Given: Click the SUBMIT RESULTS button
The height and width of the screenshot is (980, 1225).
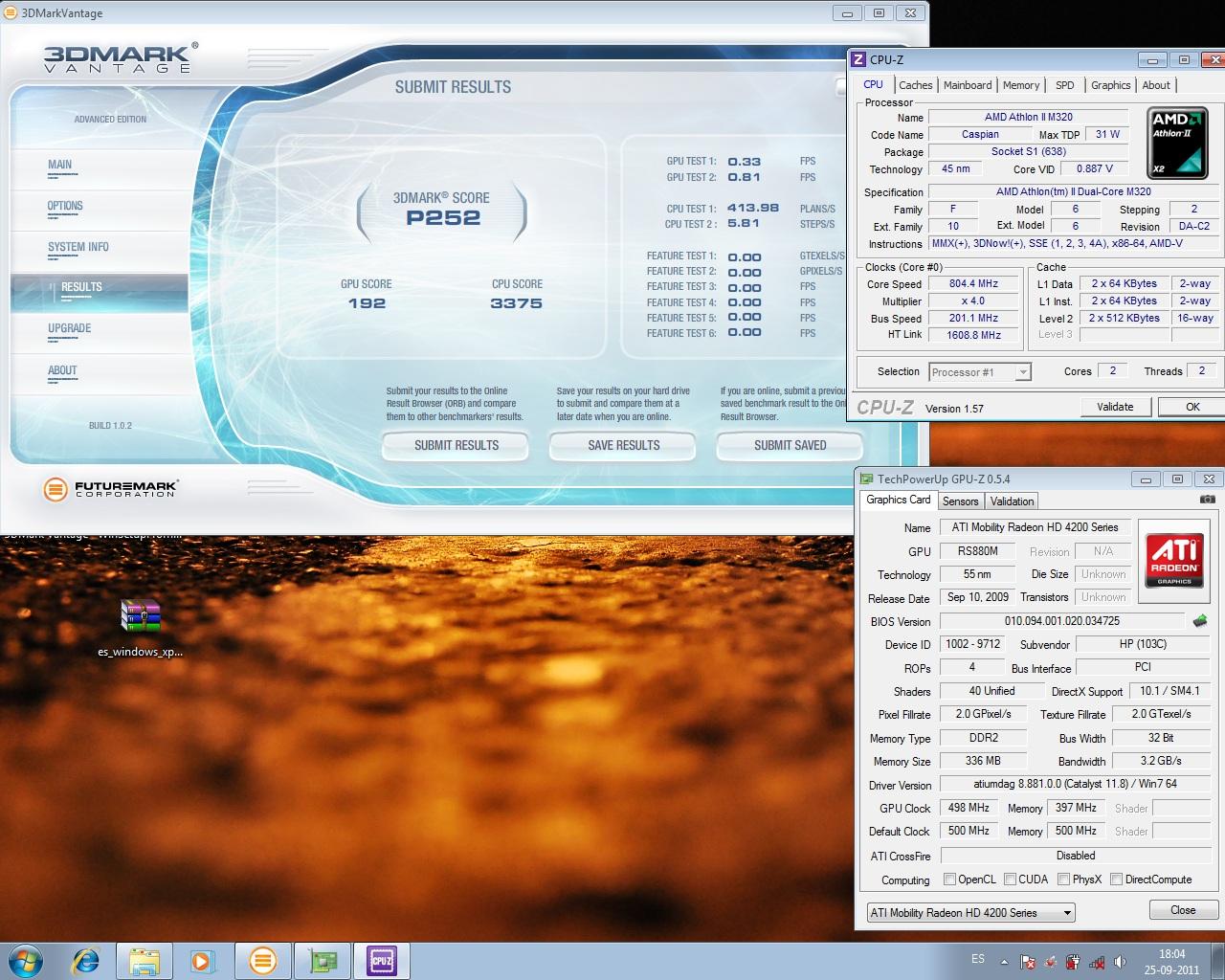Looking at the screenshot, I should (x=456, y=446).
